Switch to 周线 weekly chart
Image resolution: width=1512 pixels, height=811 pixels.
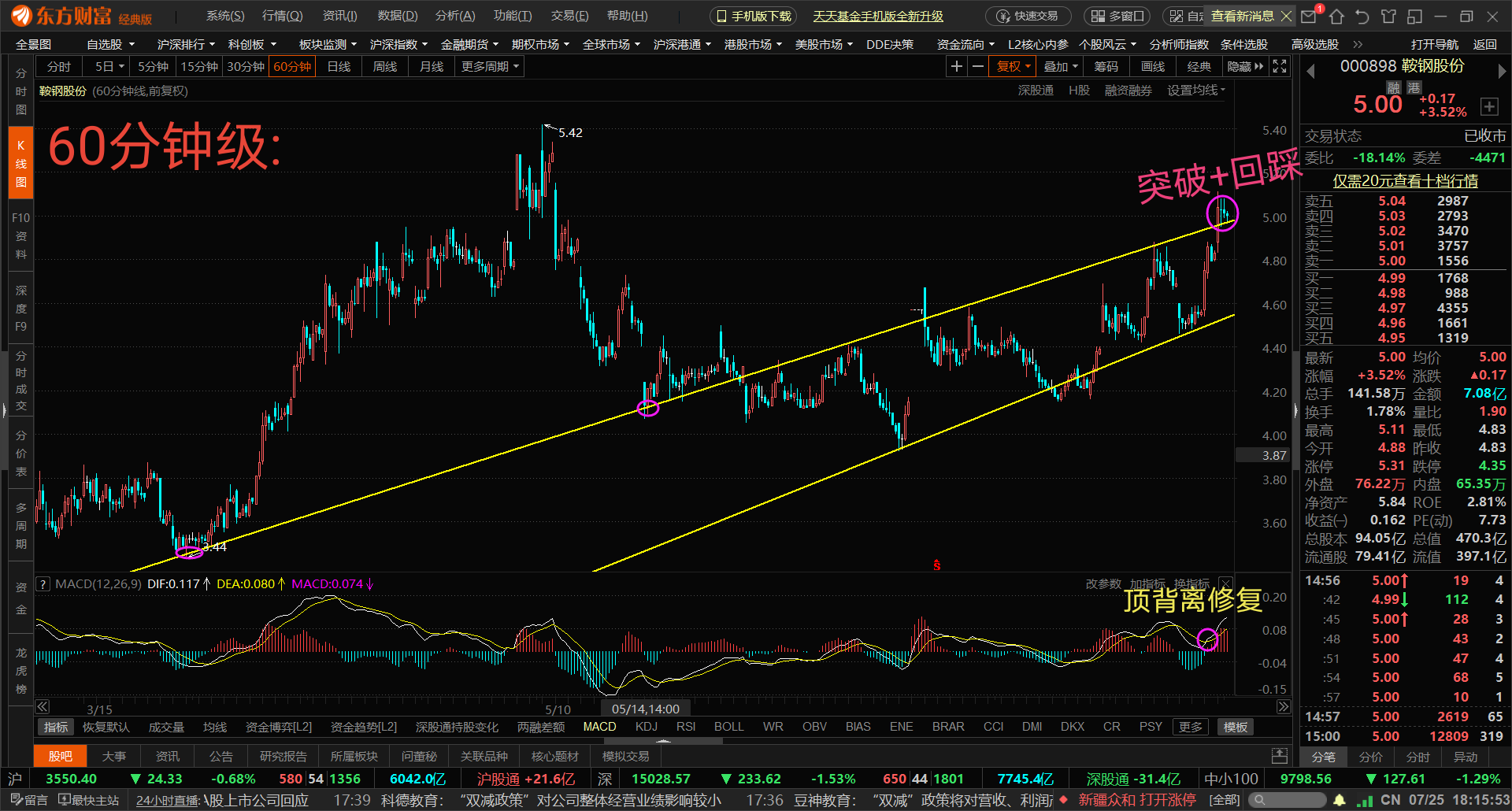(385, 67)
